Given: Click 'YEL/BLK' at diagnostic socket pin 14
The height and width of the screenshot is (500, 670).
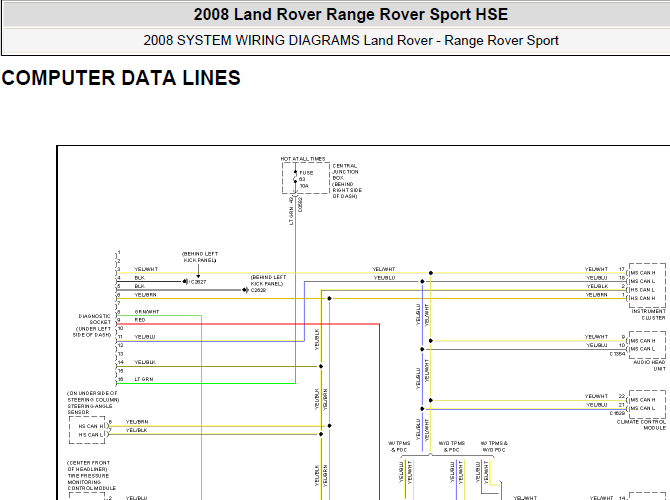Looking at the screenshot, I should click(145, 362).
